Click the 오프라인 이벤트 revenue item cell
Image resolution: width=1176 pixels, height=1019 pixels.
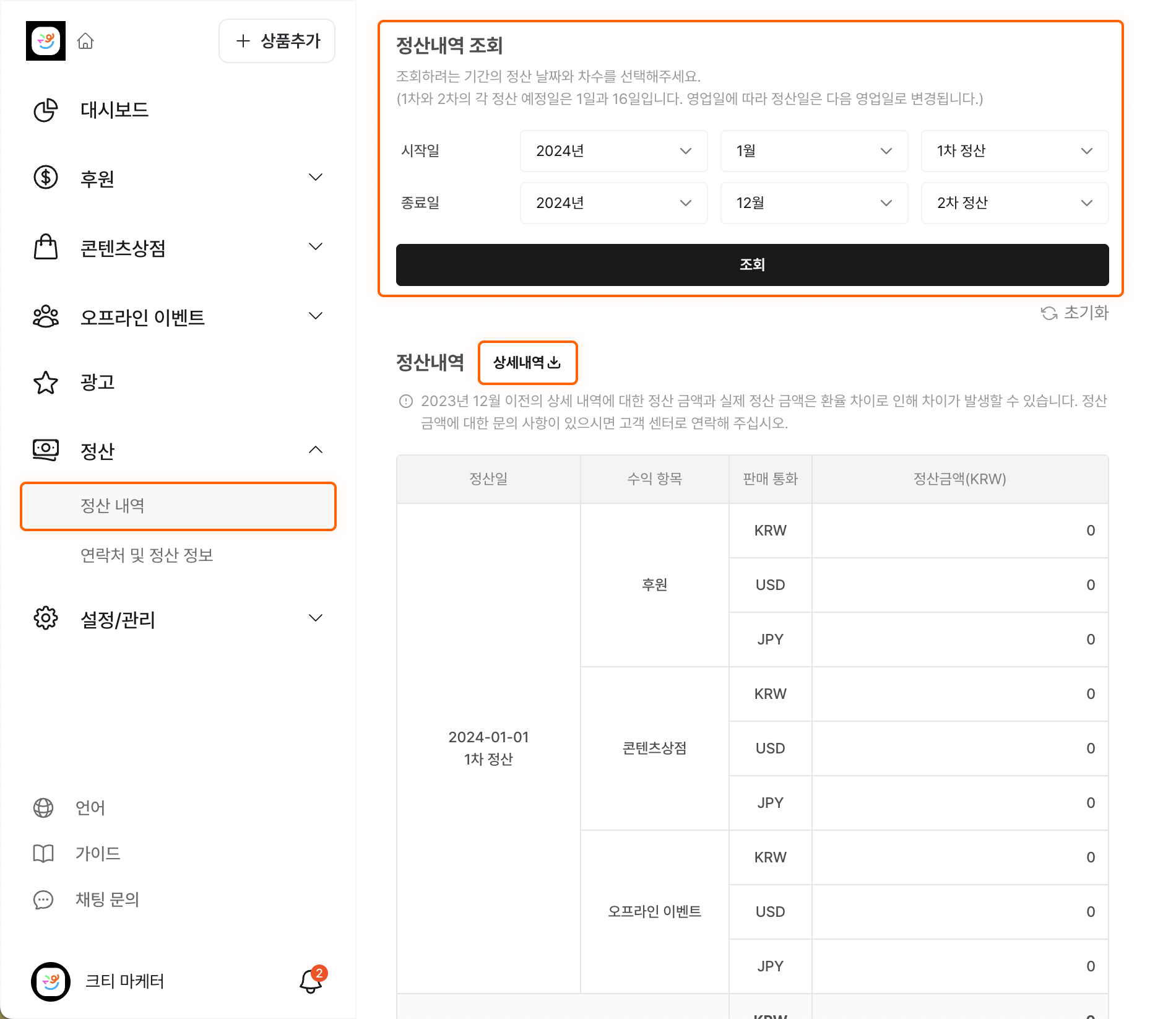click(x=654, y=912)
